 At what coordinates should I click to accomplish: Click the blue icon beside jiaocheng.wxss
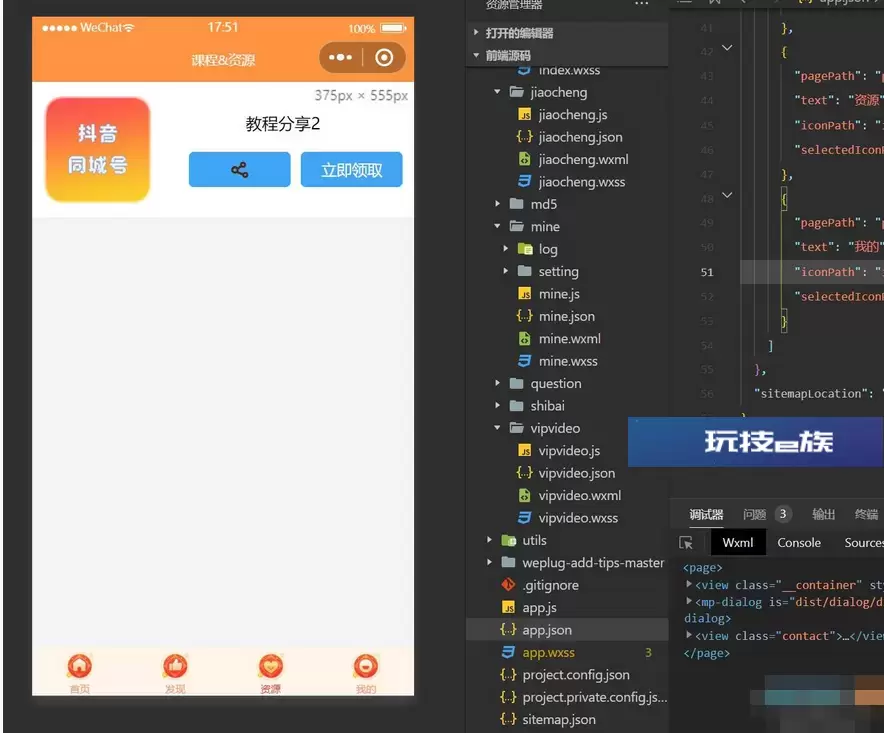tap(525, 182)
